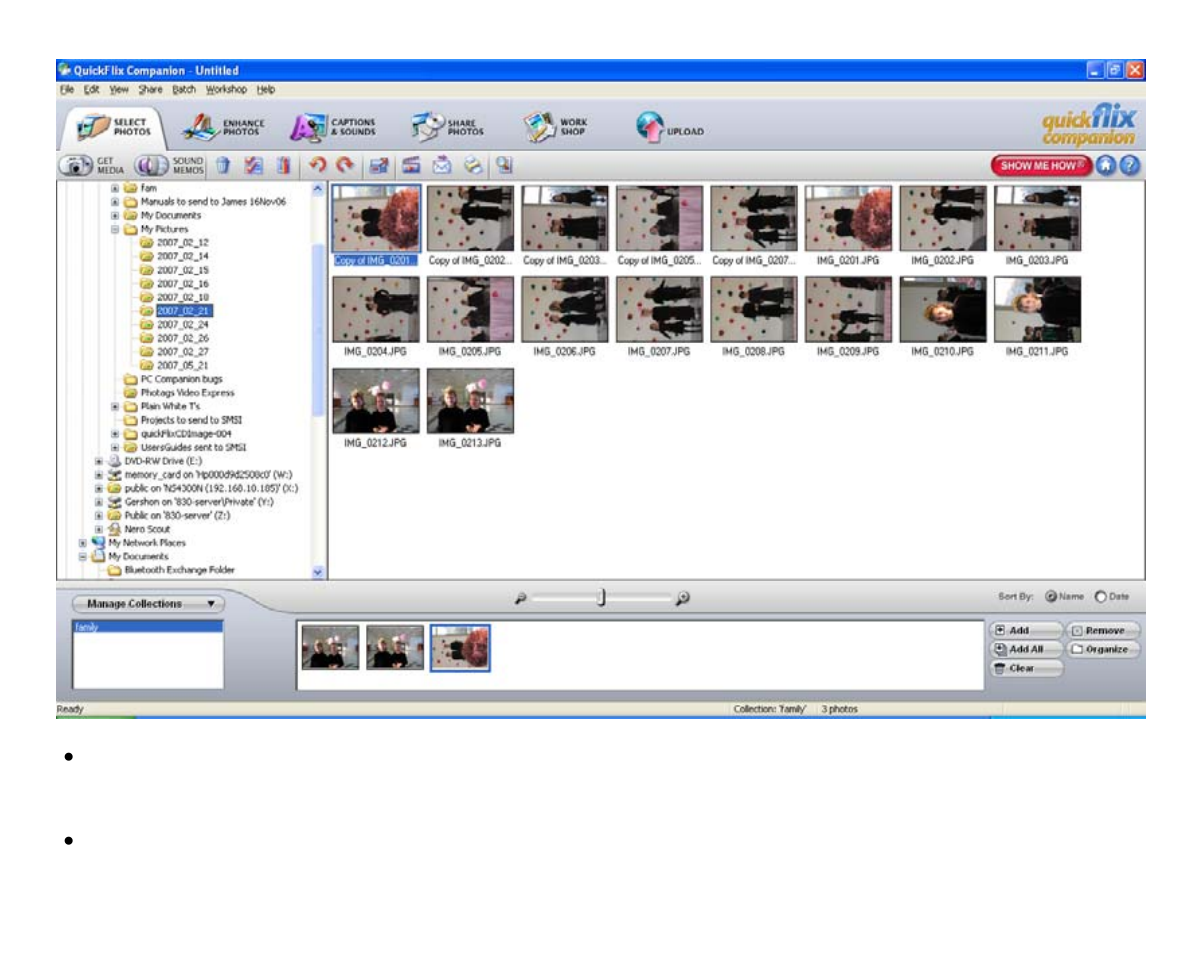The height and width of the screenshot is (954, 1193).
Task: Click the email envelope toolbar icon
Action: (x=442, y=165)
